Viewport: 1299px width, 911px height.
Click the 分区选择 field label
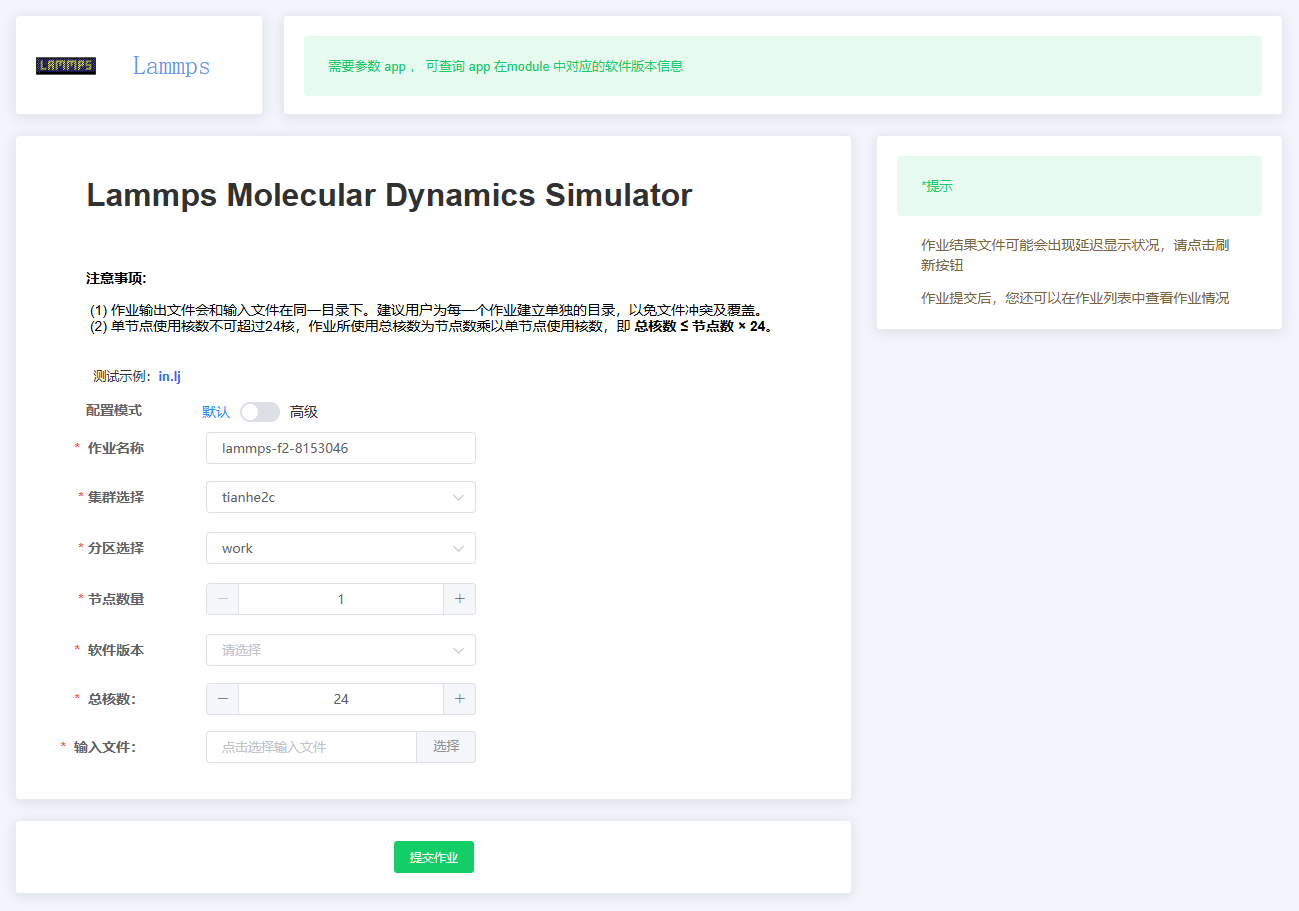click(116, 548)
